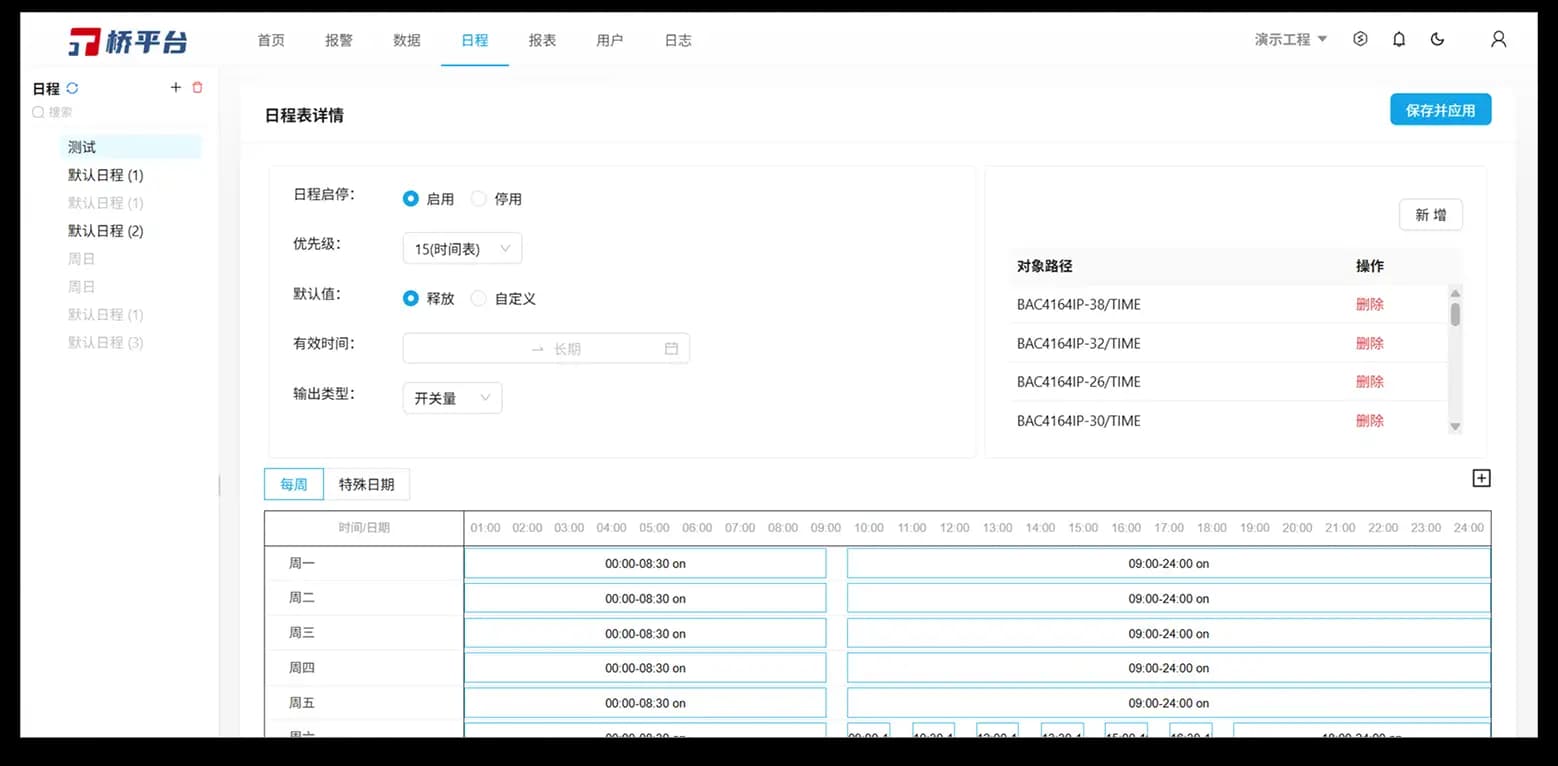Select 周五 00:00-08:30 on block
Image resolution: width=1558 pixels, height=766 pixels.
(x=645, y=703)
